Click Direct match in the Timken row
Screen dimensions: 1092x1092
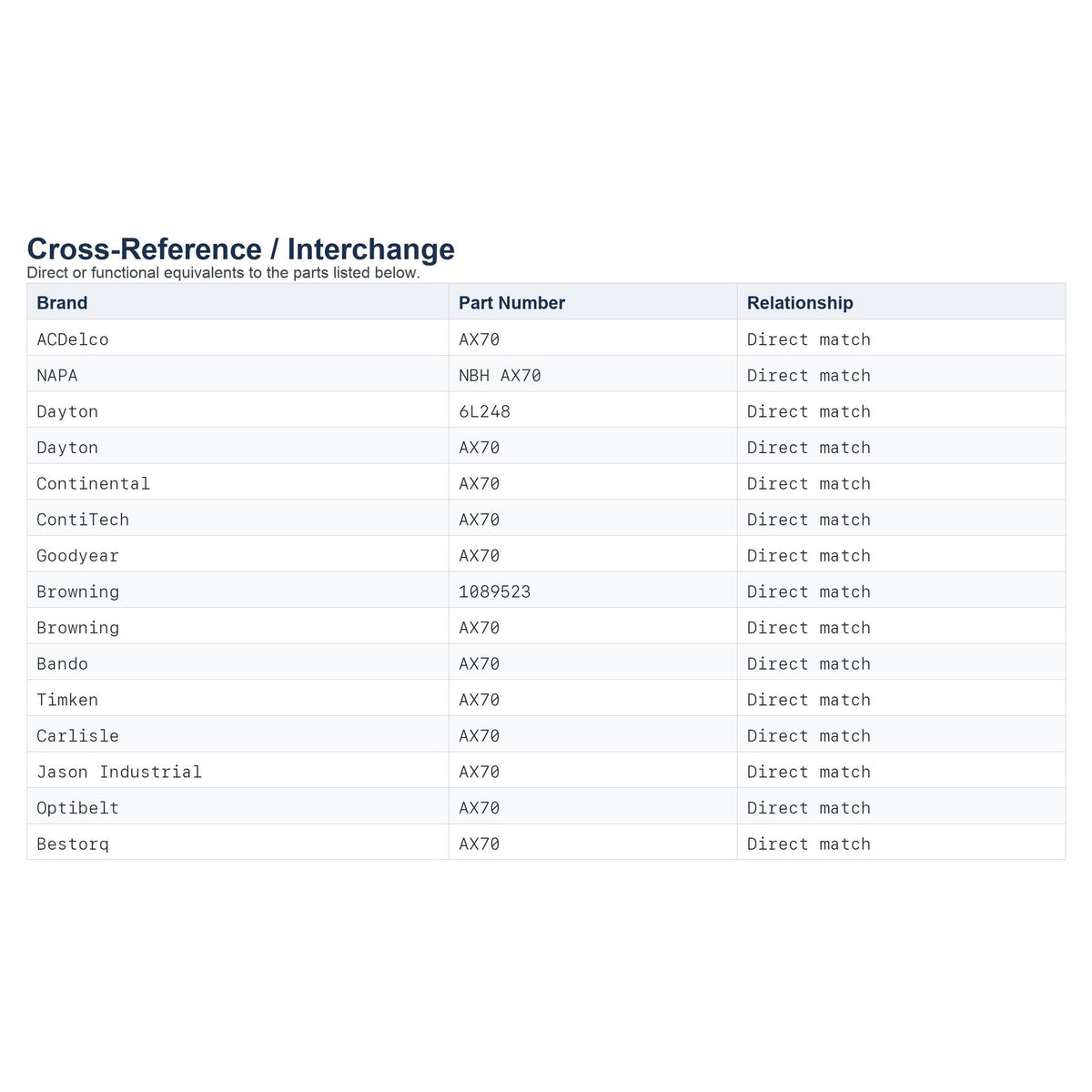[x=809, y=700]
